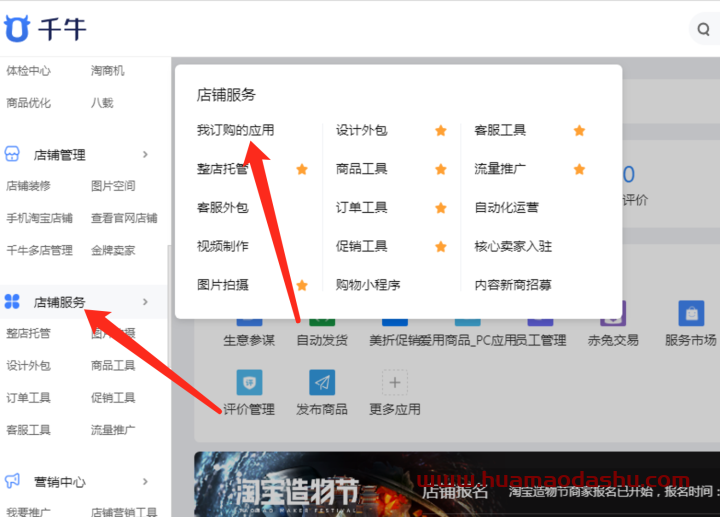This screenshot has height=517, width=720.
Task: Select 视频制作 in popup menu
Action: coord(223,246)
